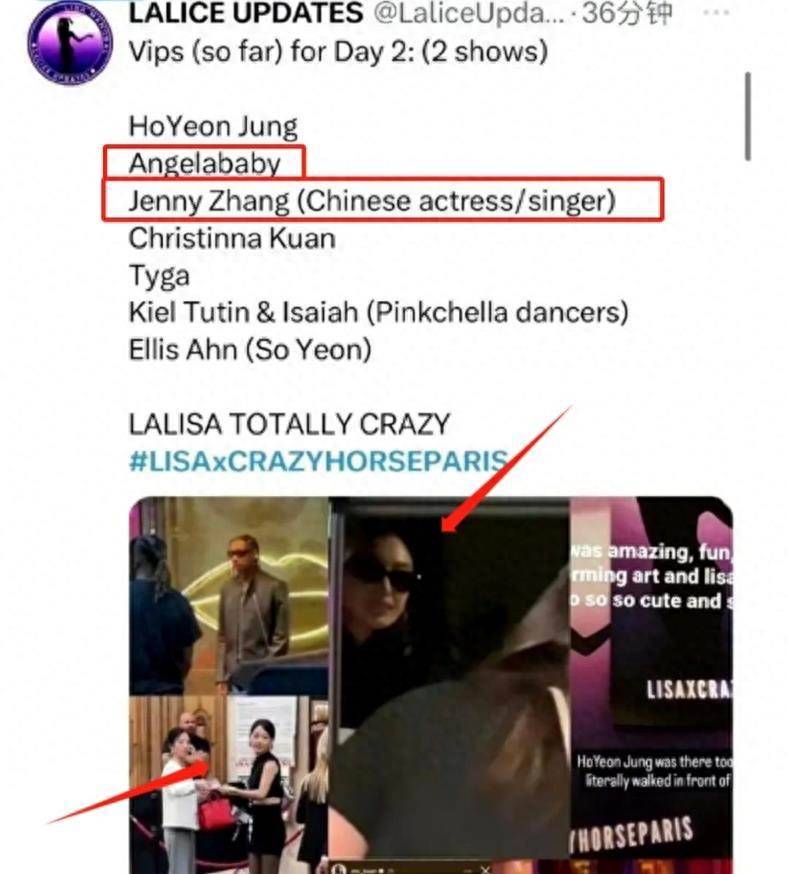Click the Jenny Zhang (Chinese actress/singer) line

click(x=372, y=201)
